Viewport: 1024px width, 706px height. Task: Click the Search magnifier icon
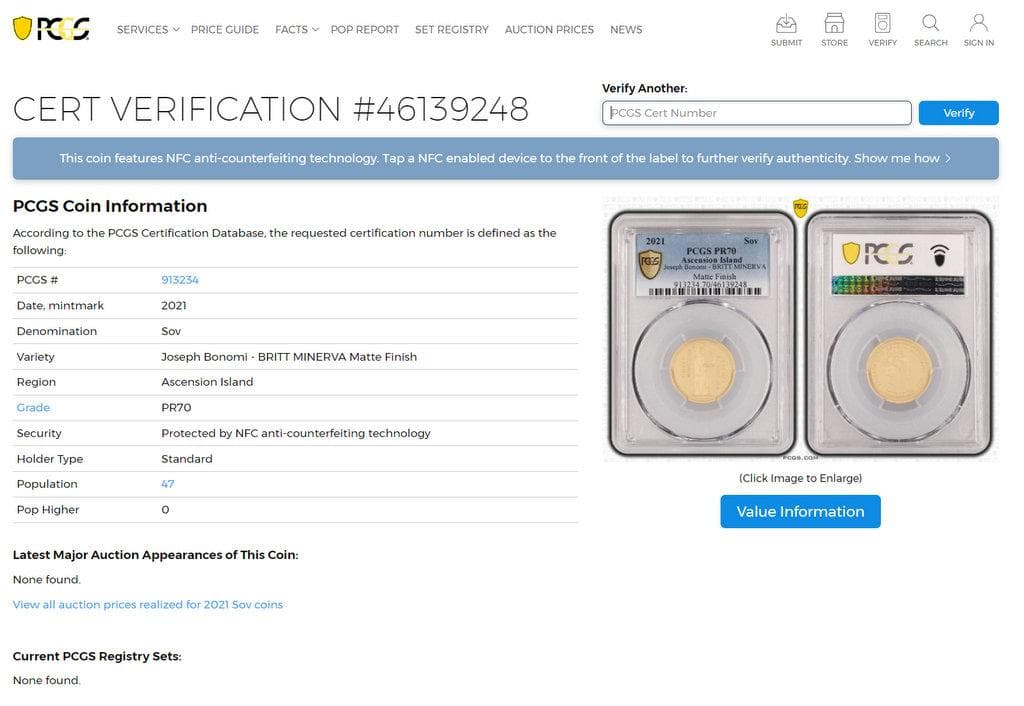[x=930, y=27]
